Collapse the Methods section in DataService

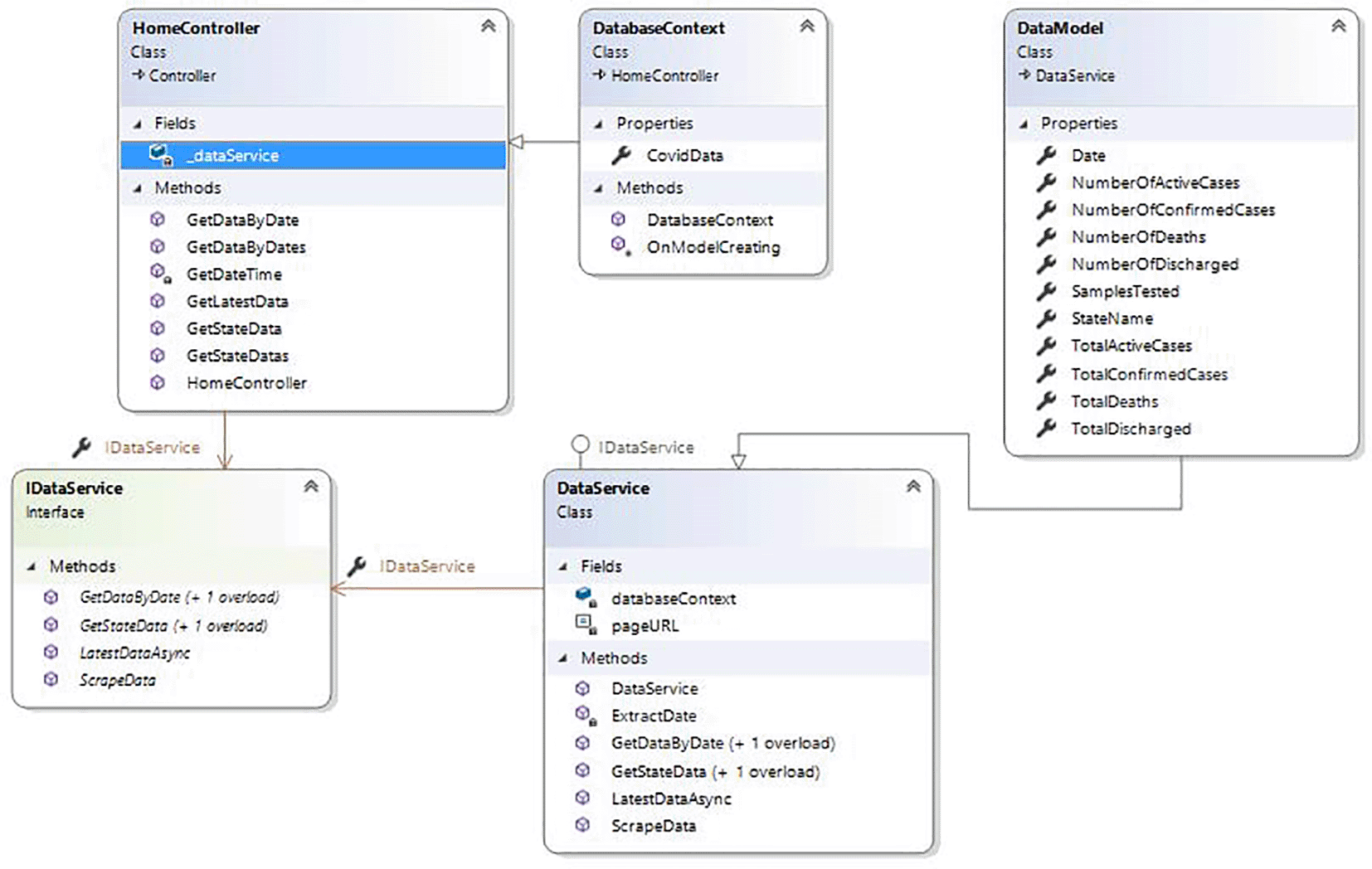pos(563,659)
